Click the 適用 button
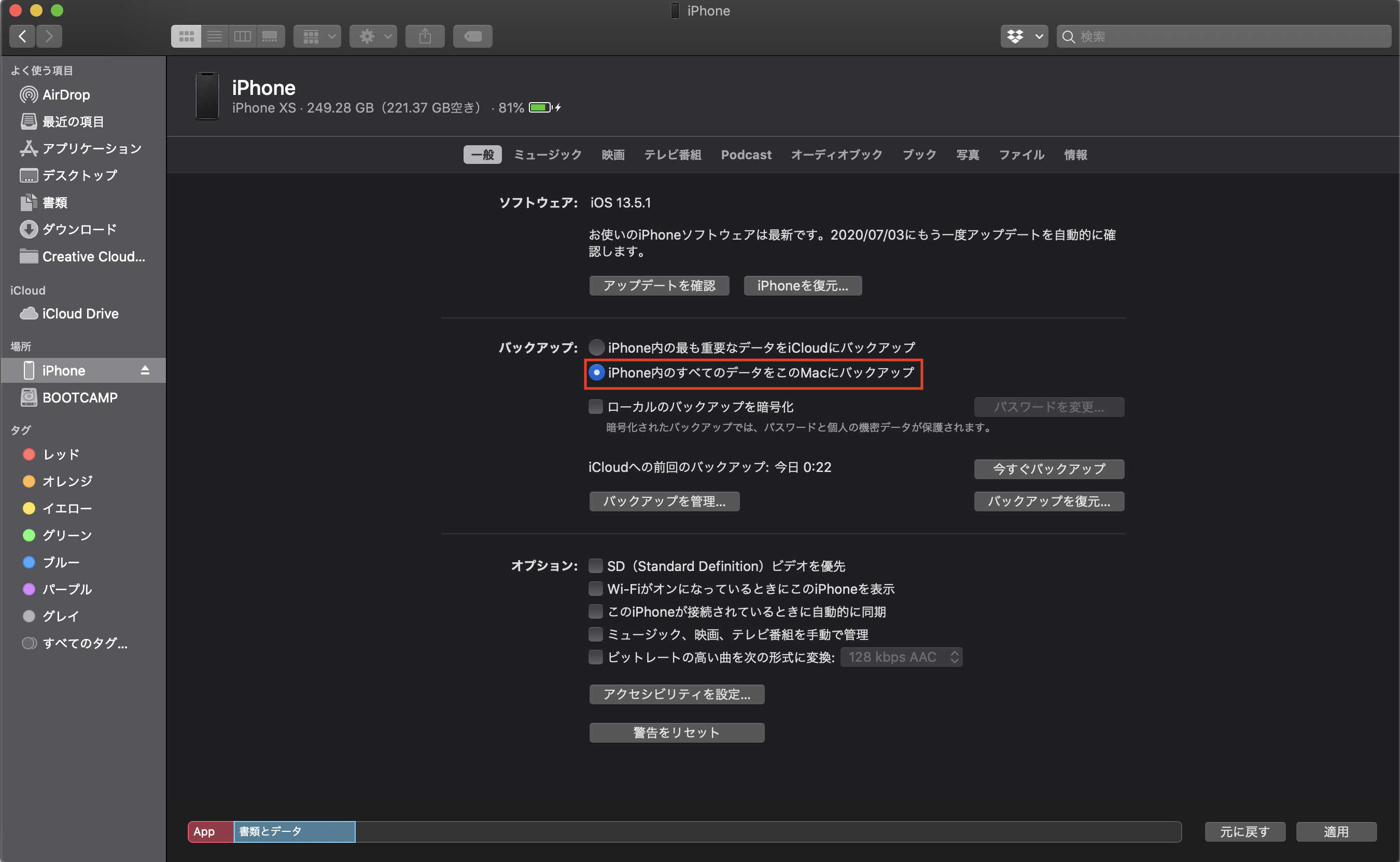 [x=1336, y=832]
